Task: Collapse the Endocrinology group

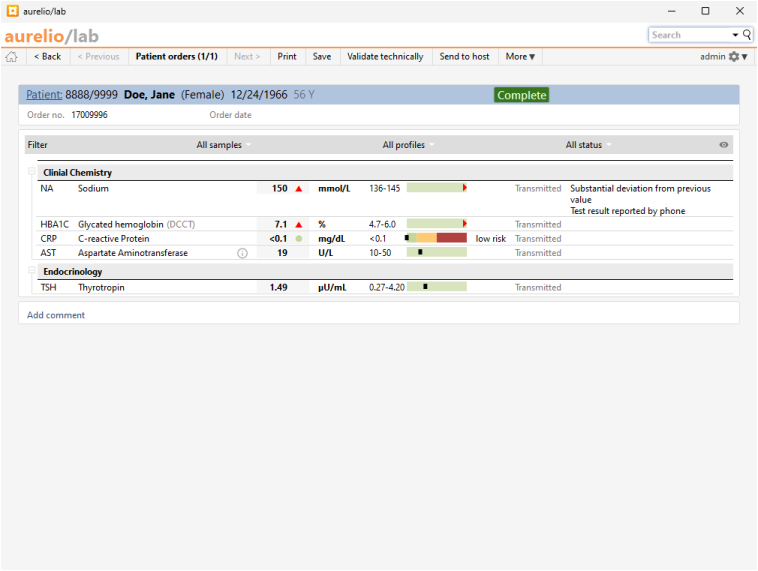Action: tap(32, 272)
